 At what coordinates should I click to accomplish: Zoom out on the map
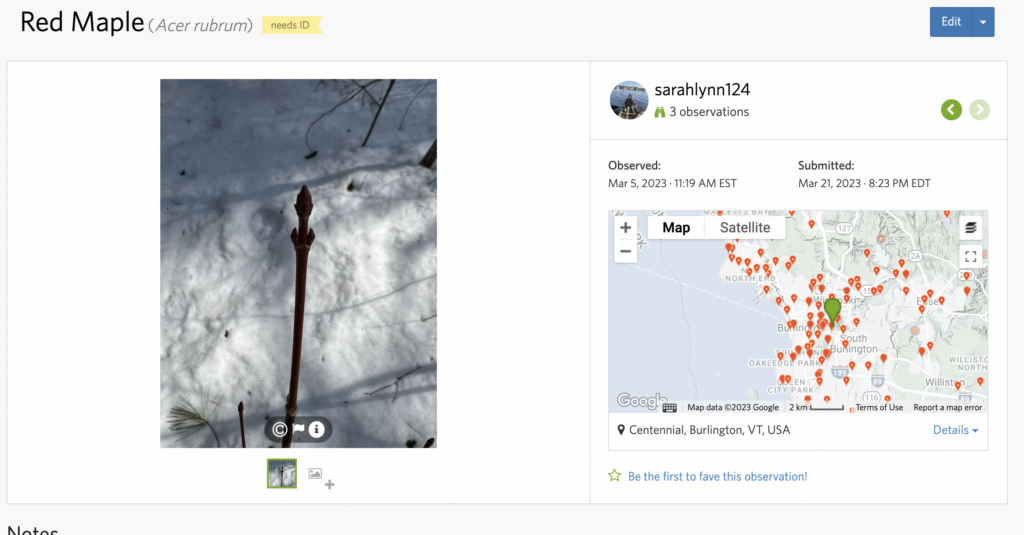(x=625, y=251)
